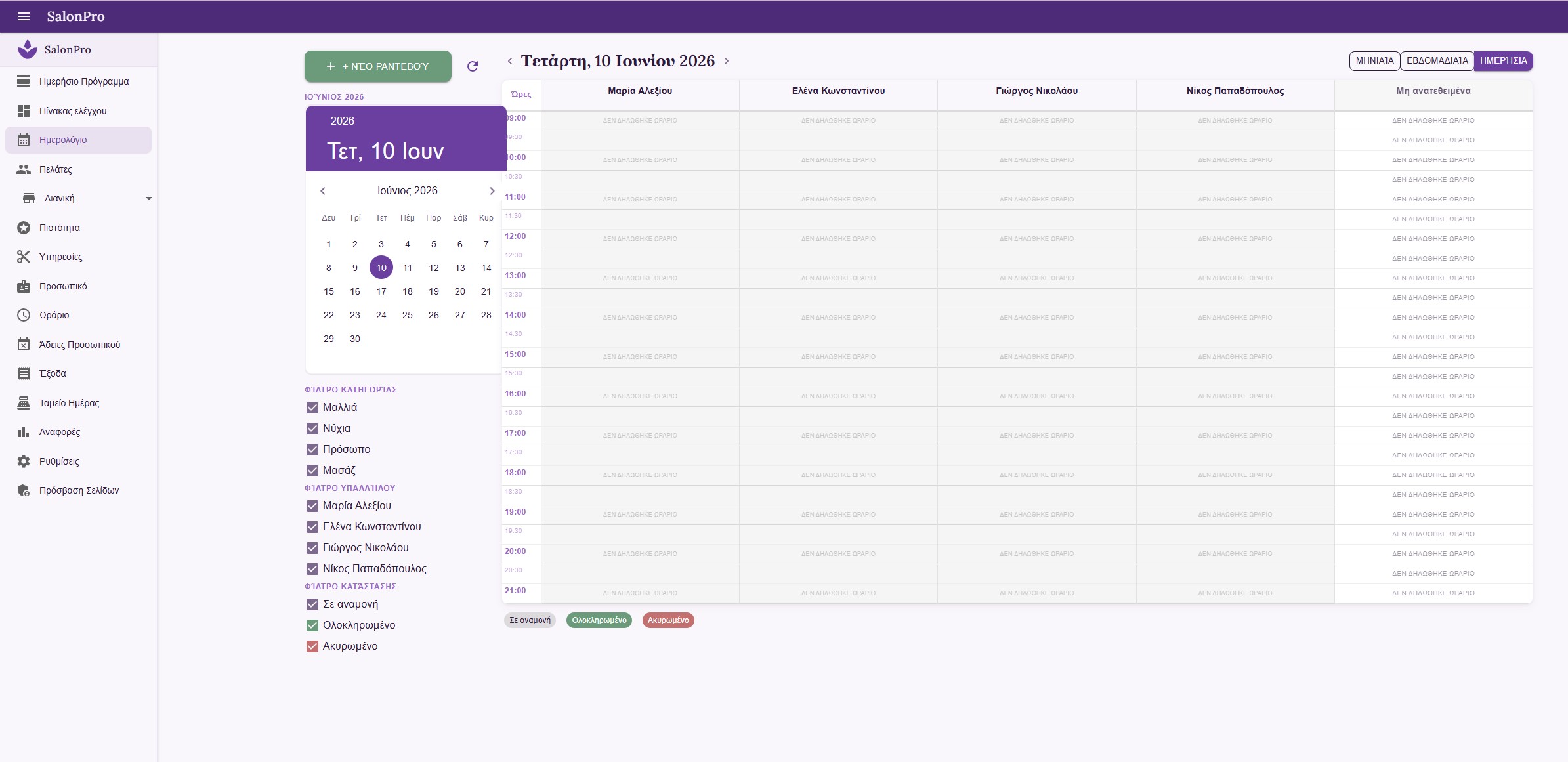Go to previous day chevron by date title

(x=510, y=61)
